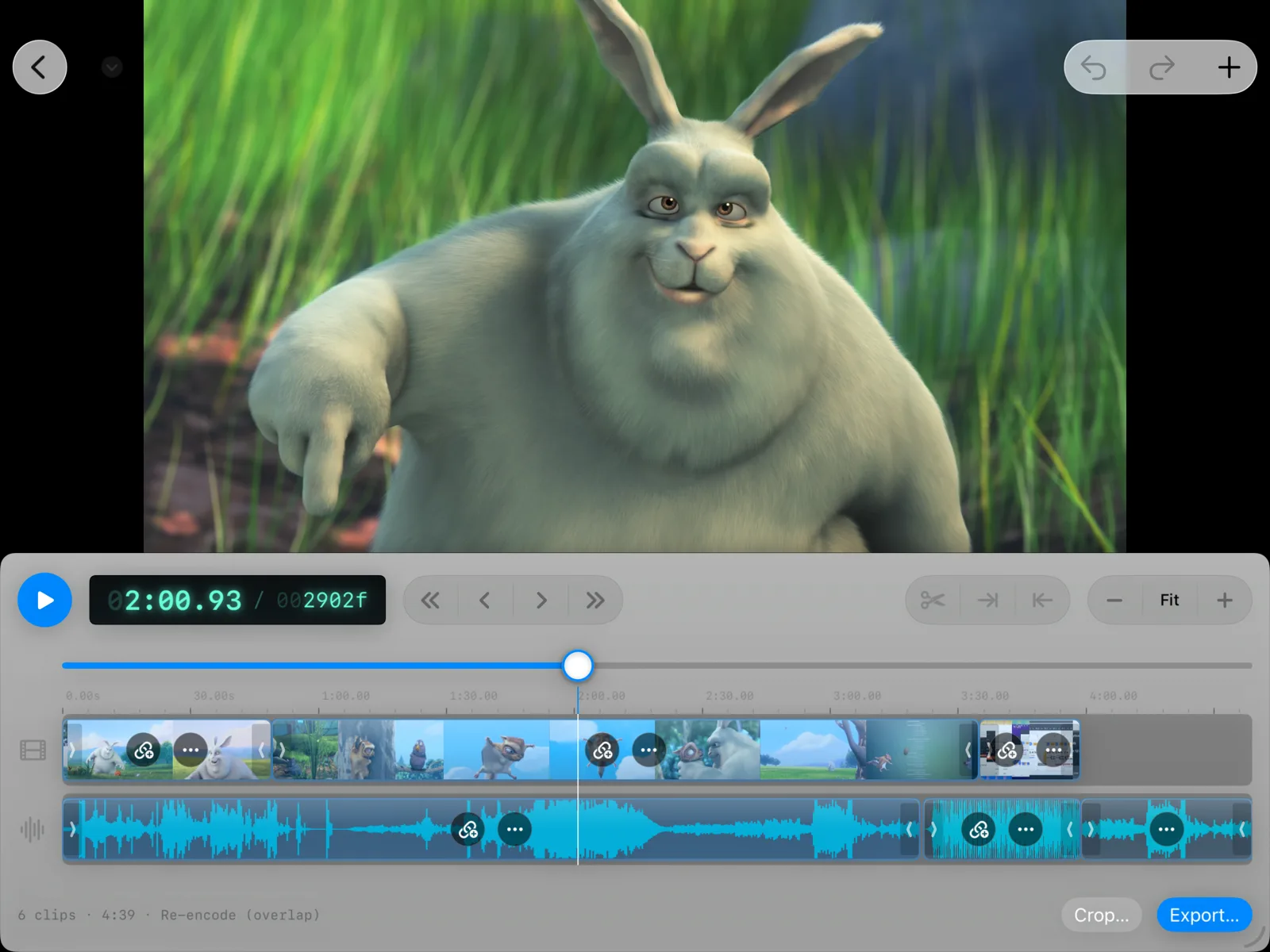The height and width of the screenshot is (952, 1270).
Task: Go back with the left chevron button
Action: [x=40, y=67]
